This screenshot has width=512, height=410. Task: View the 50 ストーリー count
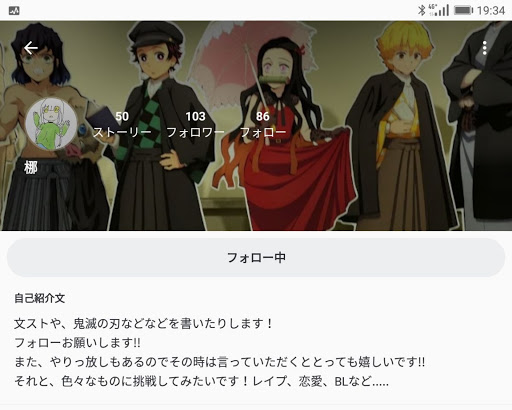(122, 124)
